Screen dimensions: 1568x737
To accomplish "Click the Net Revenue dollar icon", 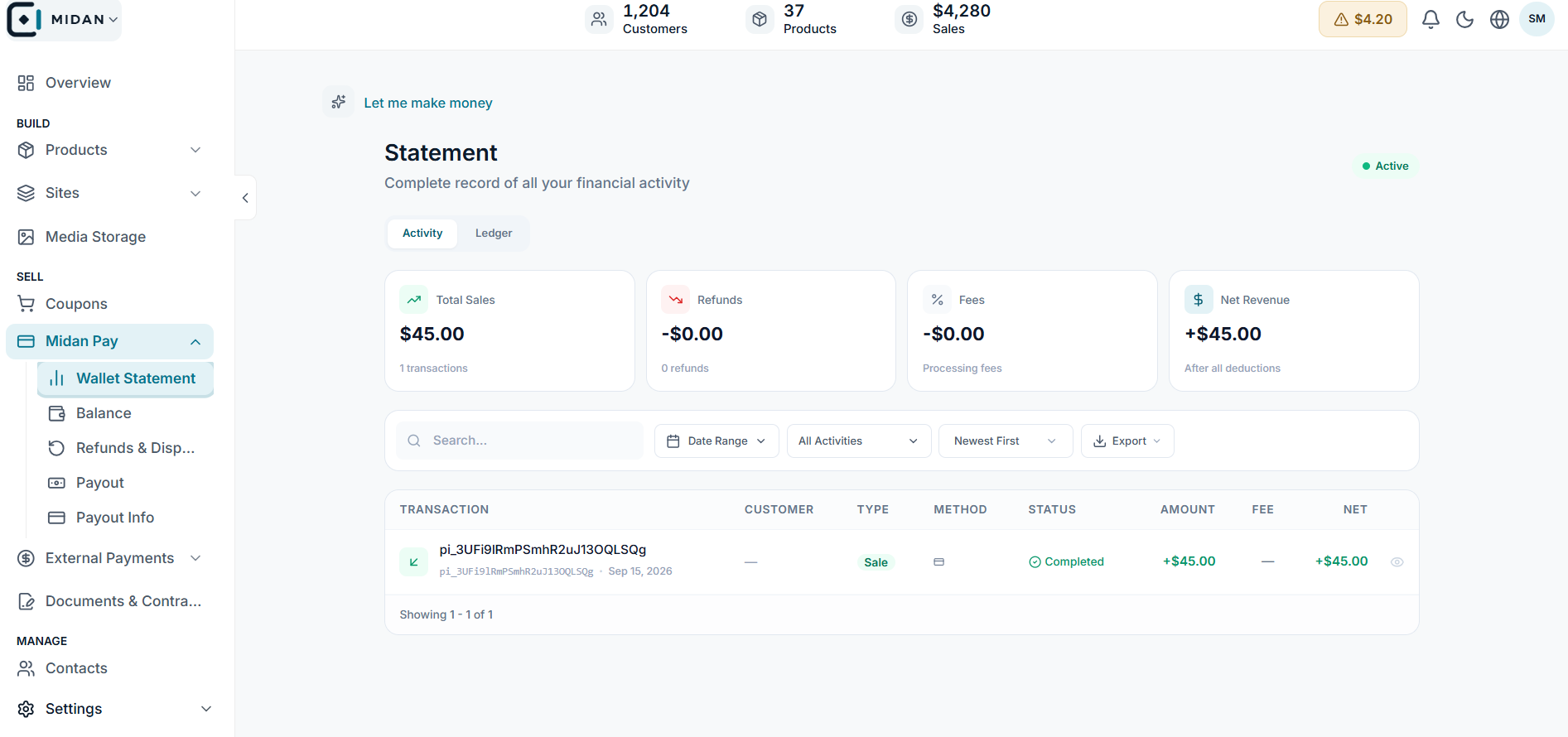I will (1199, 300).
